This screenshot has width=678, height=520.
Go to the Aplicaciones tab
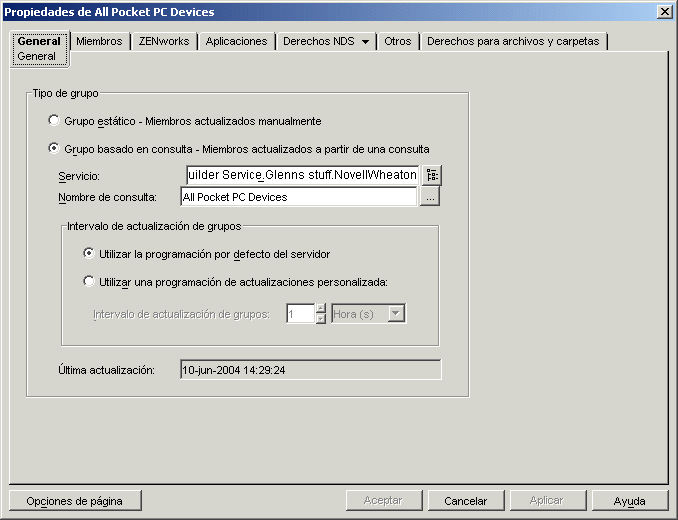click(x=237, y=41)
